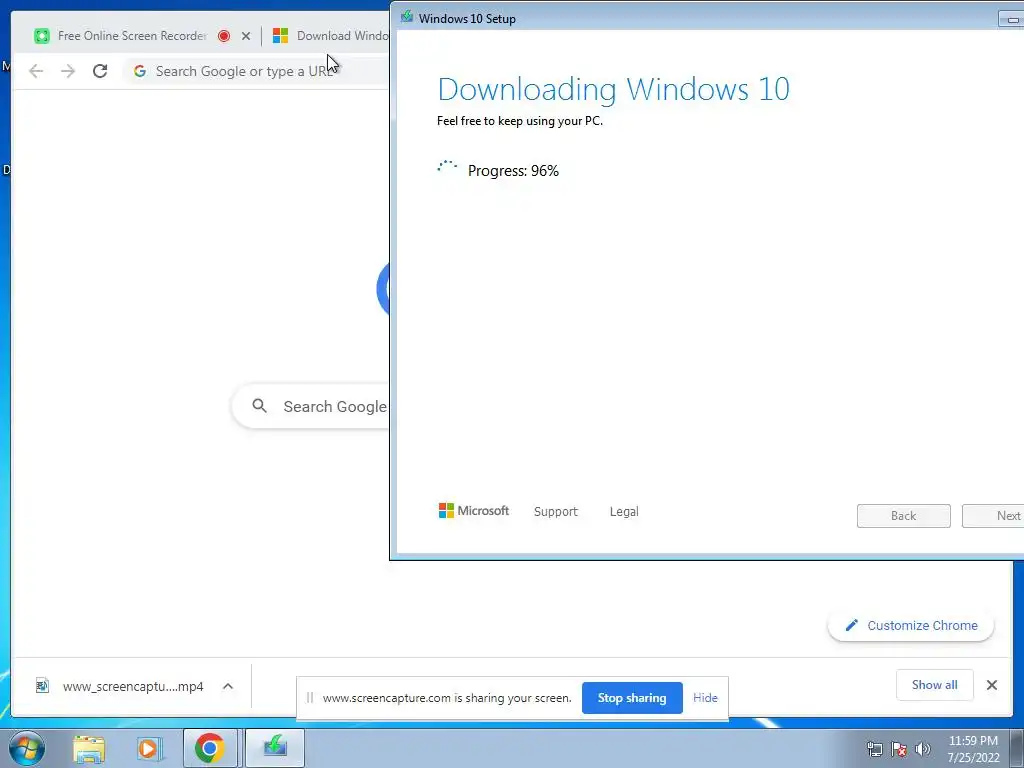Image resolution: width=1024 pixels, height=768 pixels.
Task: Click the Windows 10 Setup title bar icon
Action: [x=407, y=16]
